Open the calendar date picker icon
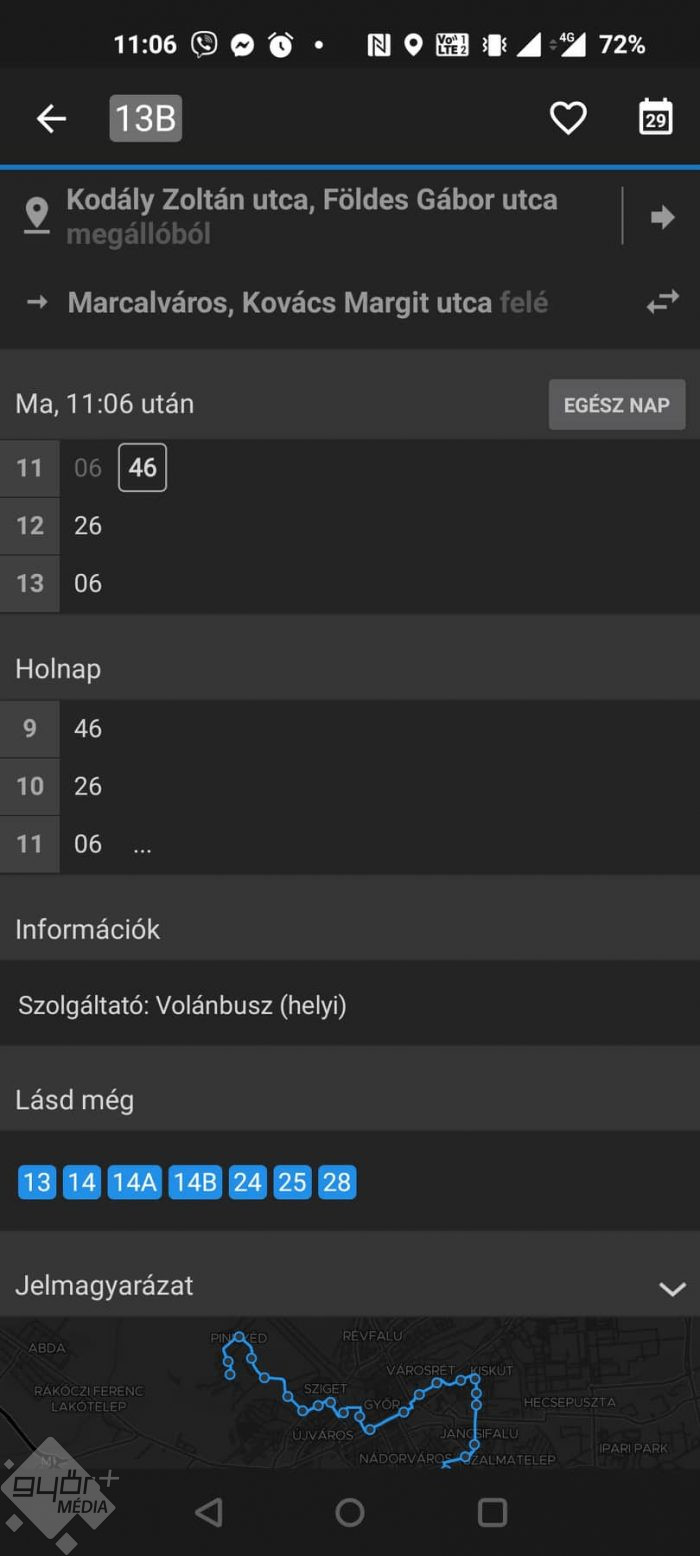The width and height of the screenshot is (700, 1556). (x=655, y=118)
